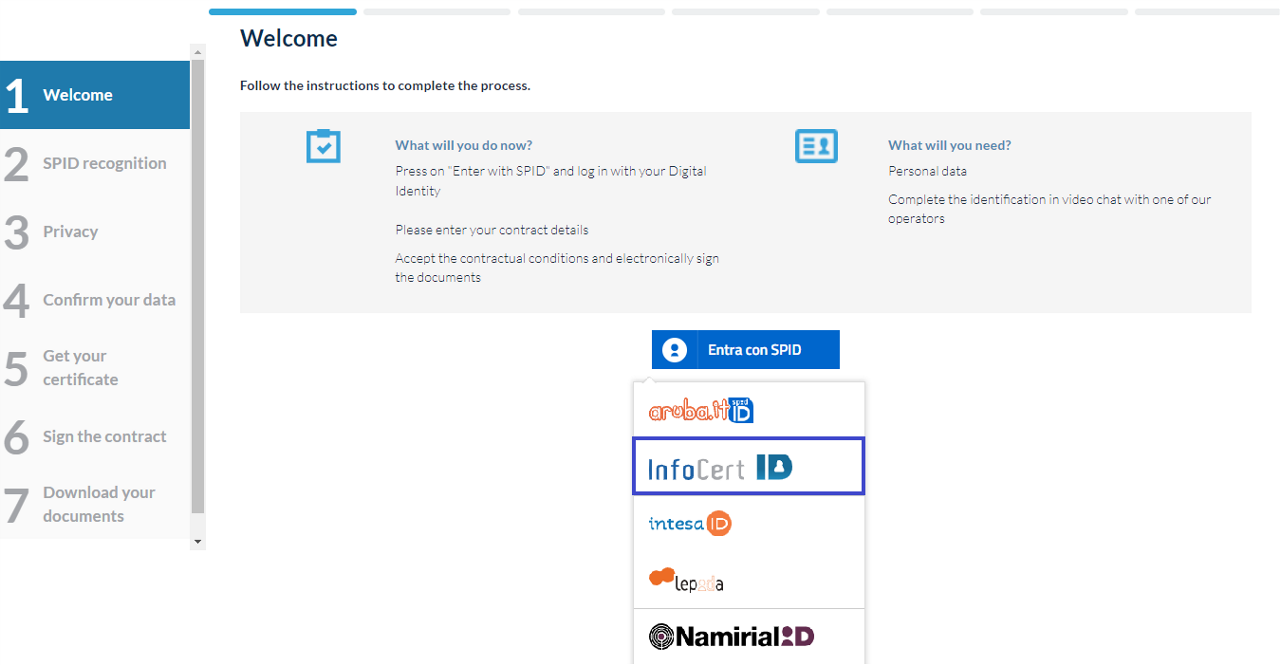Choose the Namirial ID provider
Viewport: 1280px width, 665px height.
tap(731, 636)
